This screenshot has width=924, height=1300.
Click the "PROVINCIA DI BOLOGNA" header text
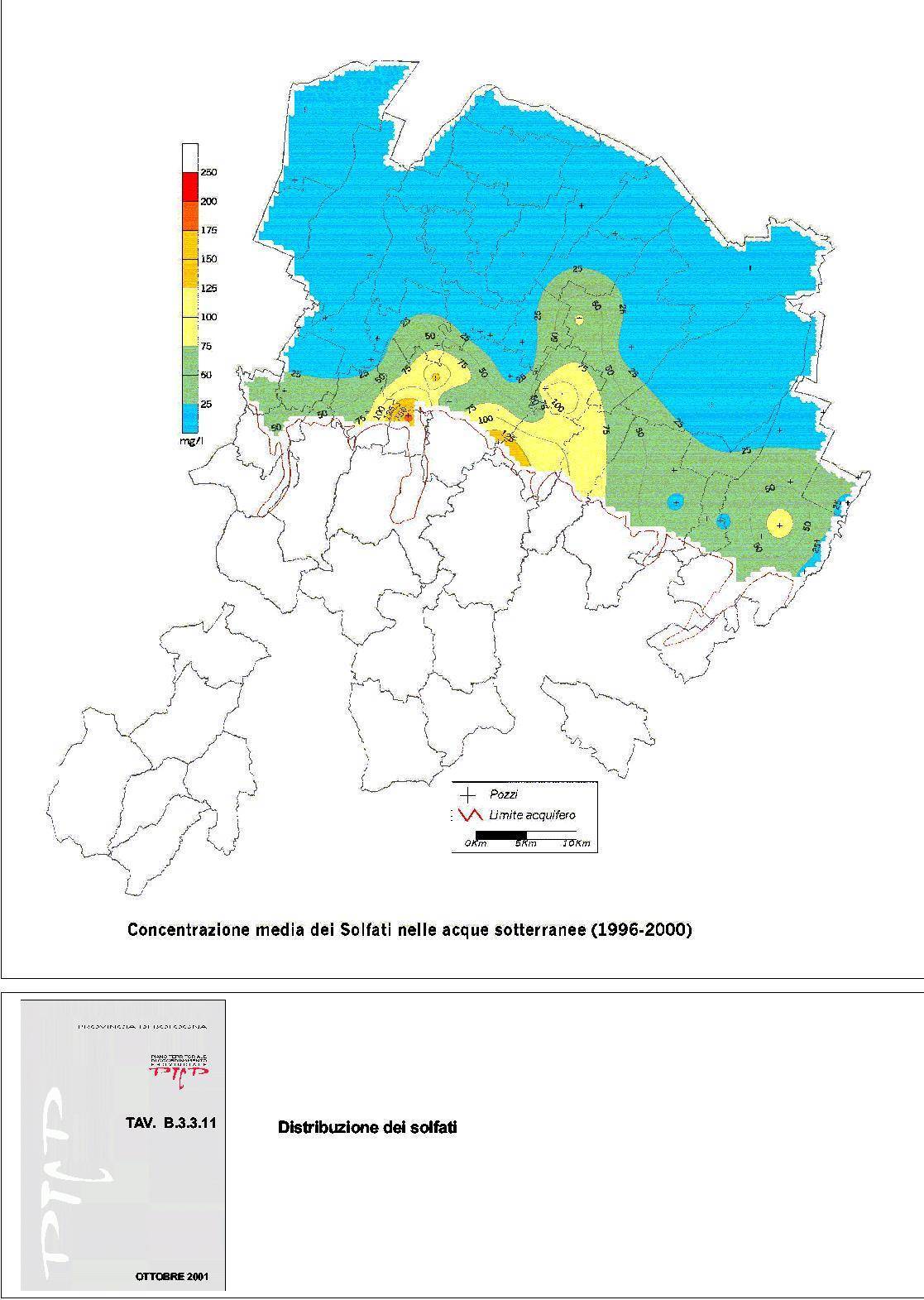click(x=142, y=1026)
